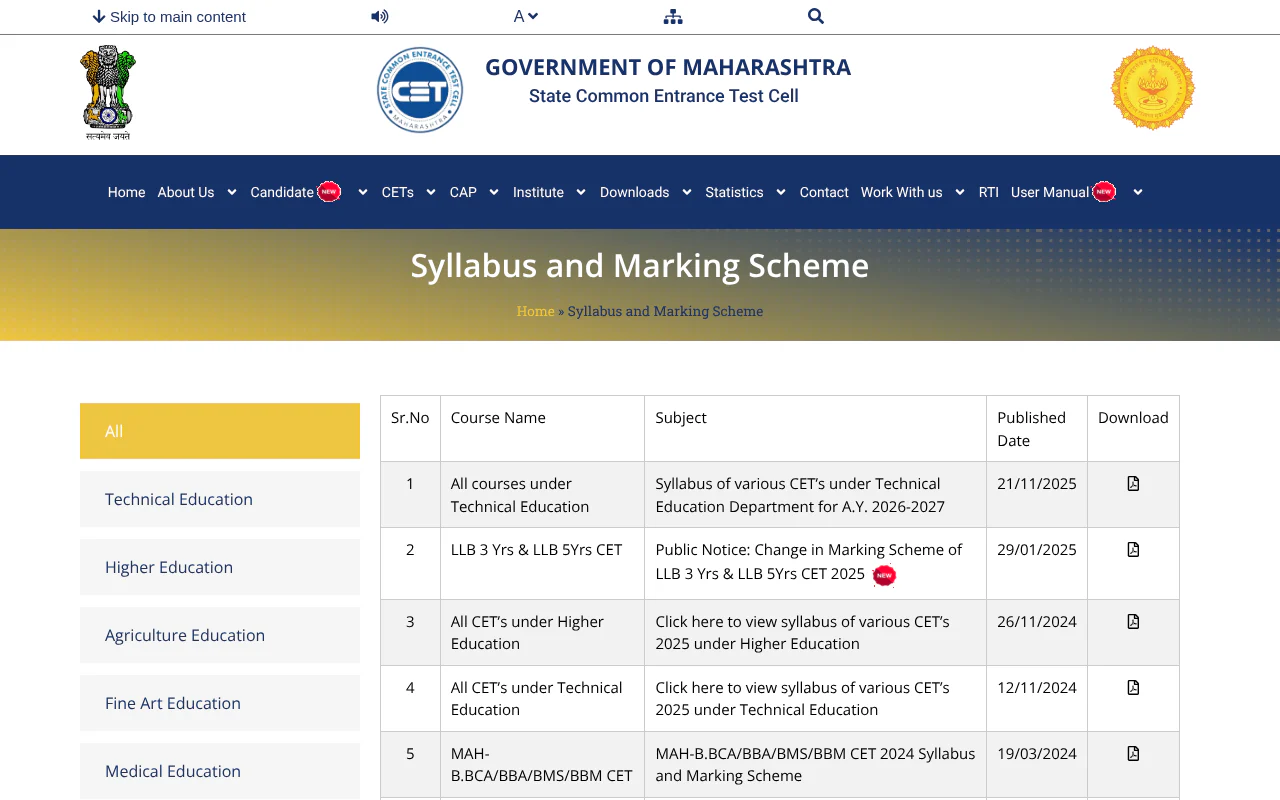Expand the Institute menu chevron
Image resolution: width=1280 pixels, height=800 pixels.
581,192
